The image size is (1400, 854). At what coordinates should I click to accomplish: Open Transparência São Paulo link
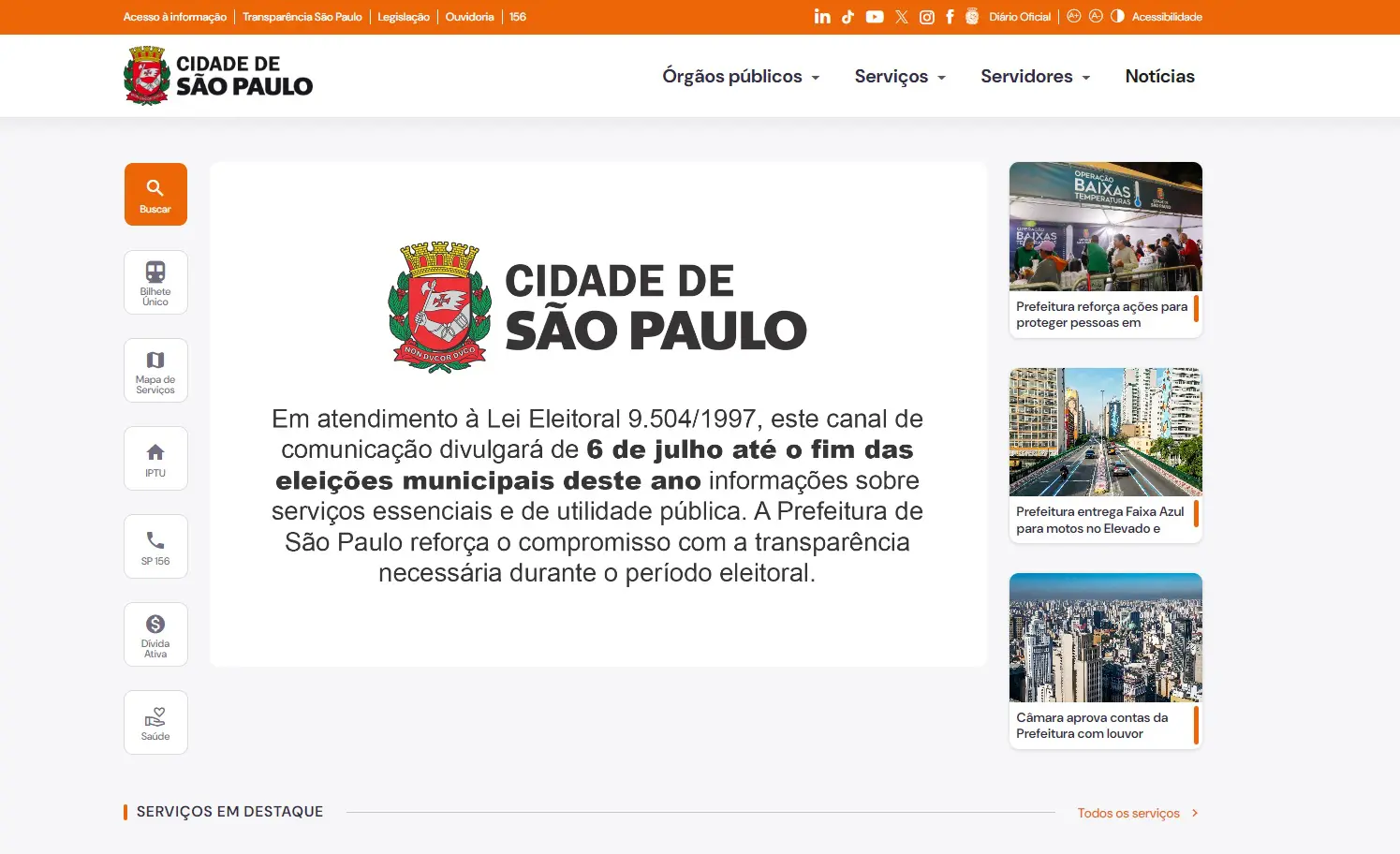pos(302,17)
